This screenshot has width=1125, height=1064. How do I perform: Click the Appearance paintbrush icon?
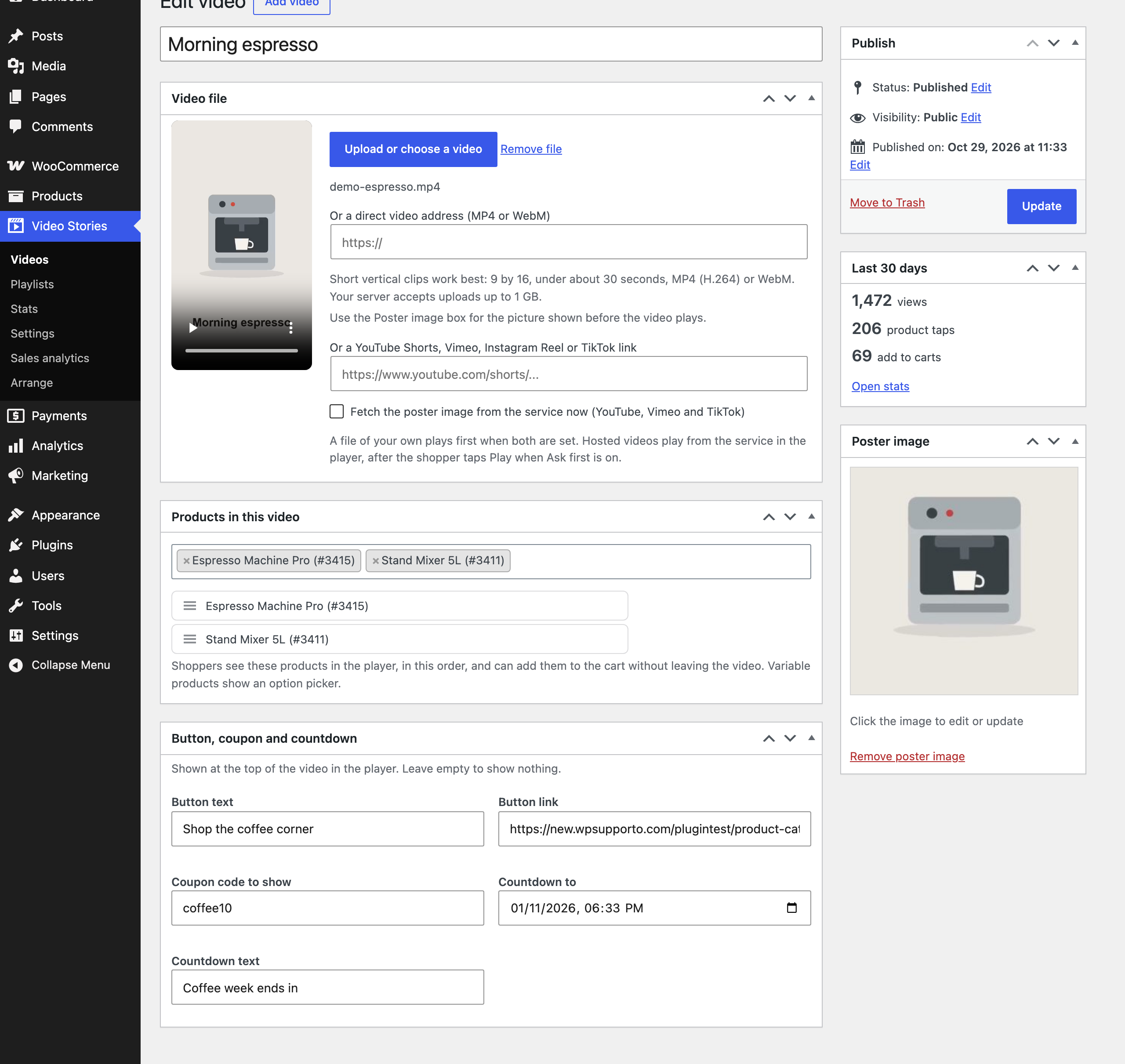coord(16,514)
